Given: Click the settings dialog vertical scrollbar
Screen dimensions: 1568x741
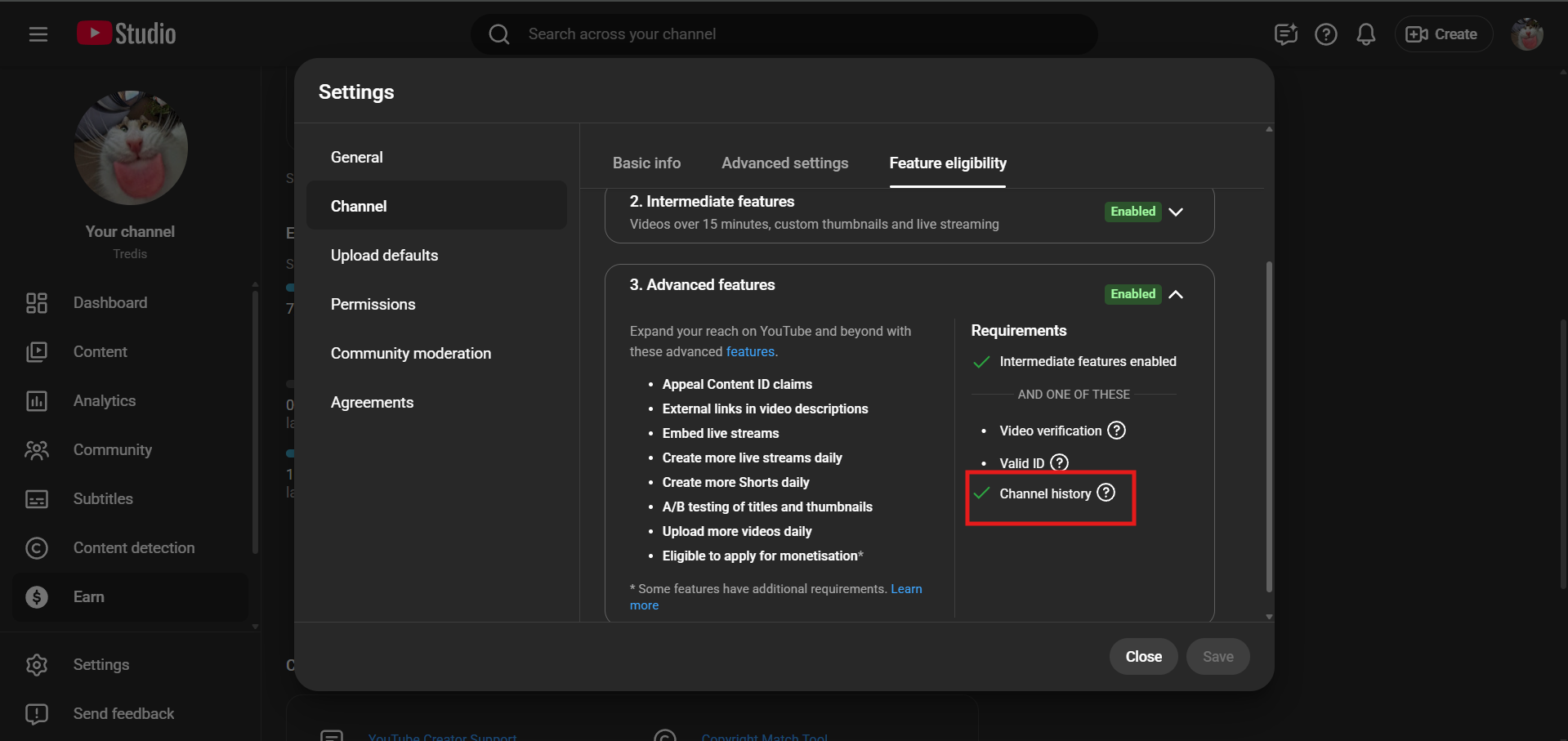Looking at the screenshot, I should coord(1268,425).
